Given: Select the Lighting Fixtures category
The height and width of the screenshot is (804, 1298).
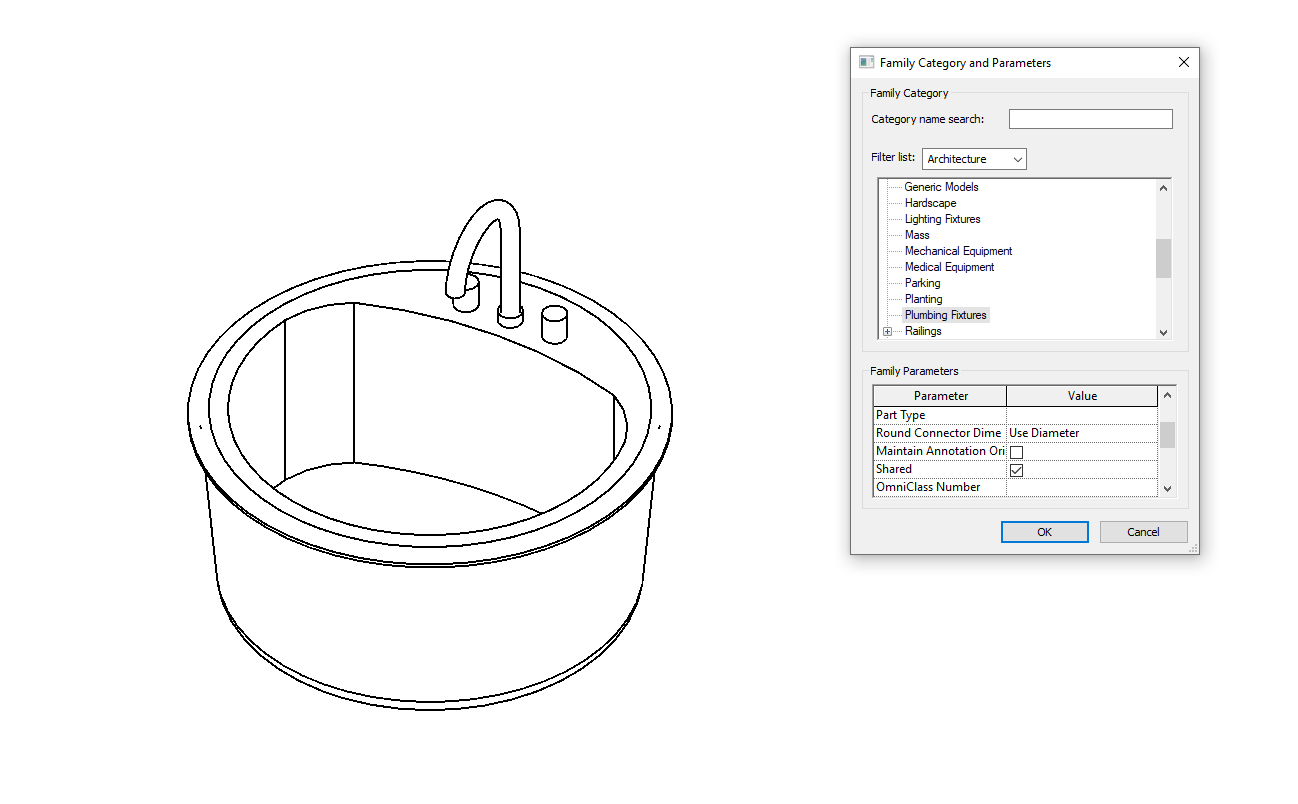Looking at the screenshot, I should click(942, 218).
